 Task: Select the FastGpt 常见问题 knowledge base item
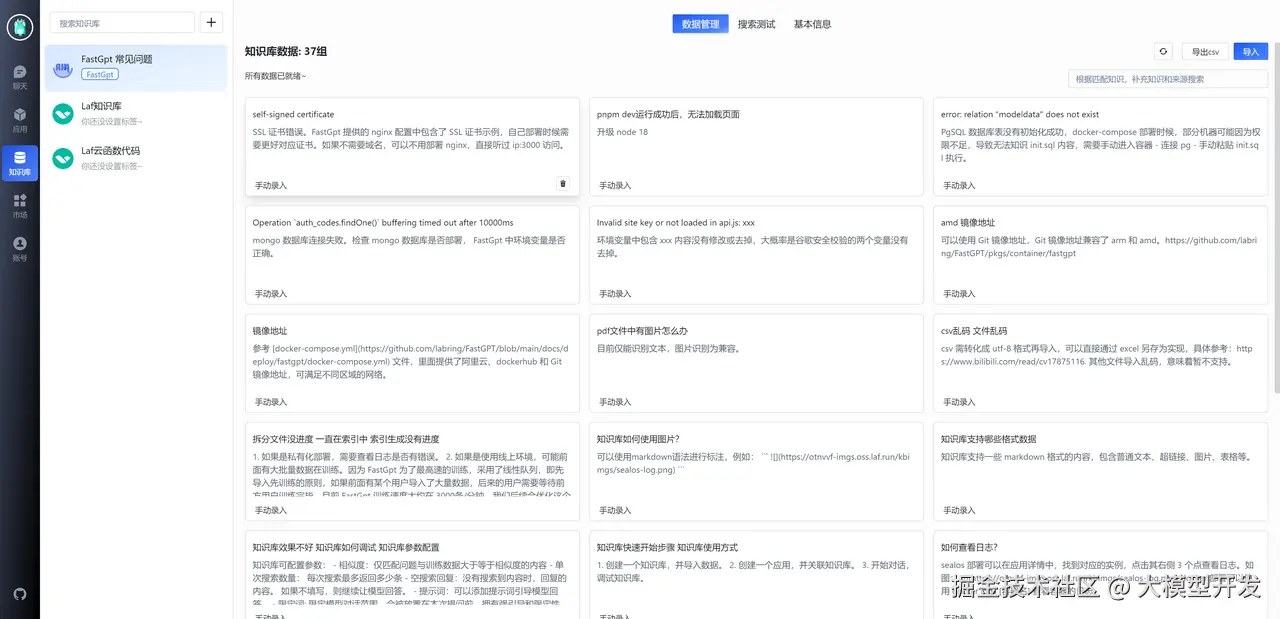coord(136,68)
